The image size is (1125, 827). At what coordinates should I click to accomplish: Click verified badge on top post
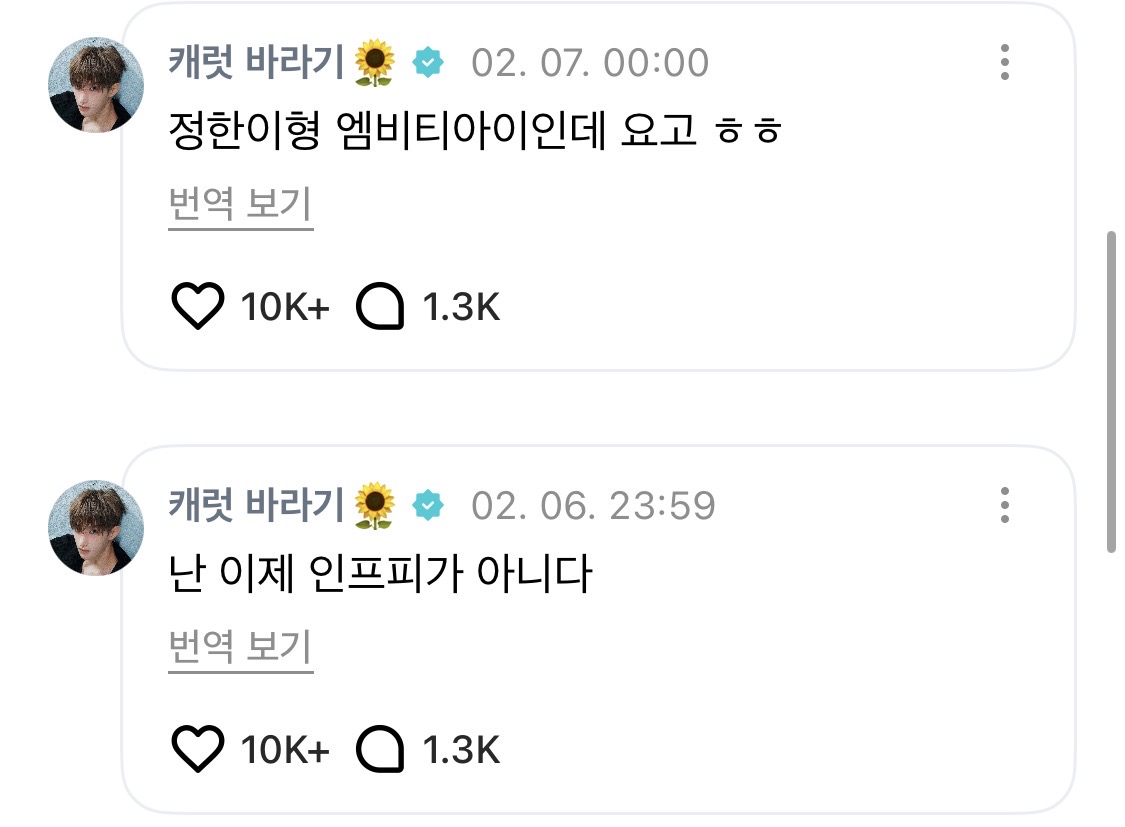click(x=428, y=63)
